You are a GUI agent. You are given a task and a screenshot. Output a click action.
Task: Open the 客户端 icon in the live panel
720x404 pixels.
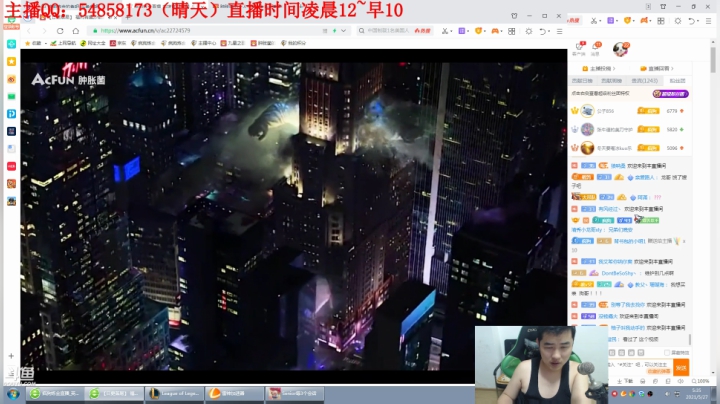pyautogui.click(x=579, y=48)
